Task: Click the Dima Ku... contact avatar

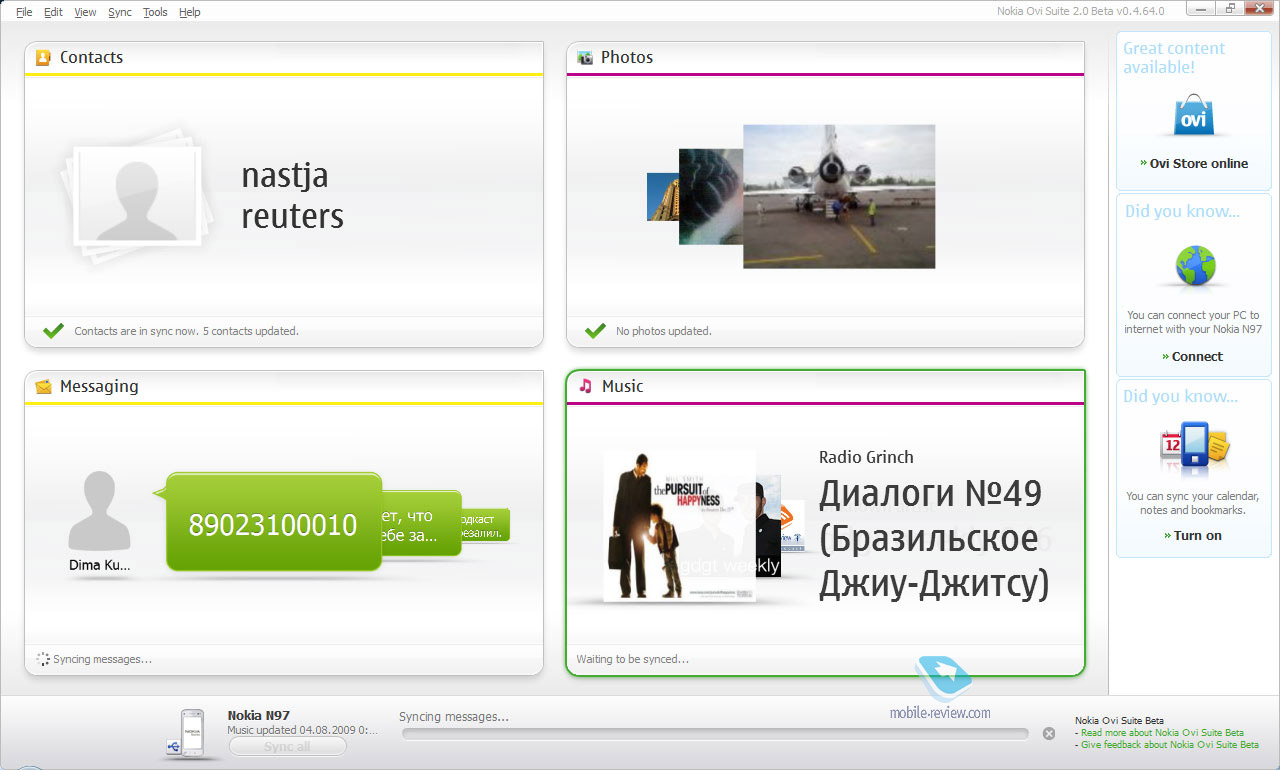Action: (x=99, y=510)
